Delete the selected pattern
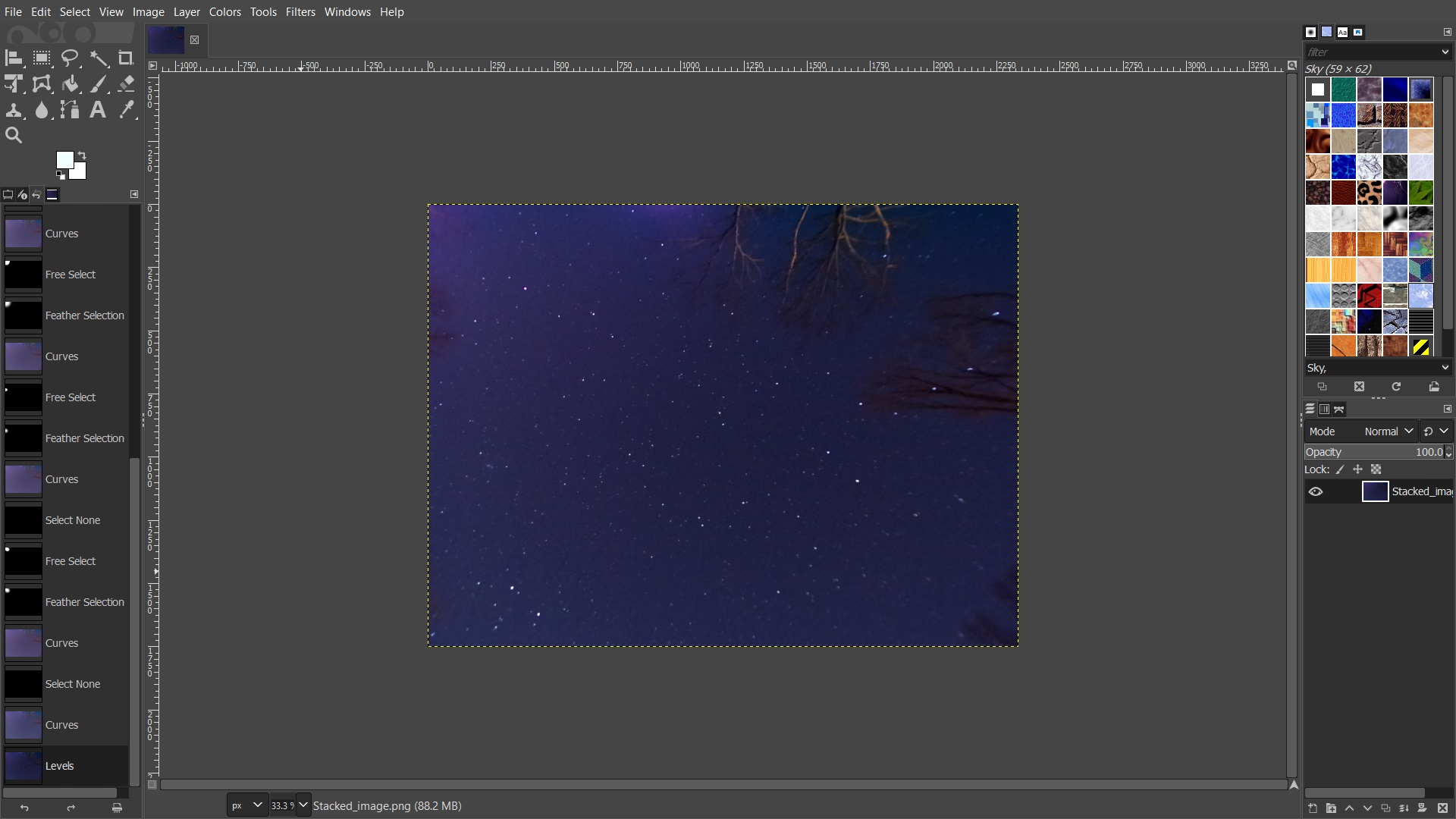Screen dimensions: 1456x819 [1359, 387]
